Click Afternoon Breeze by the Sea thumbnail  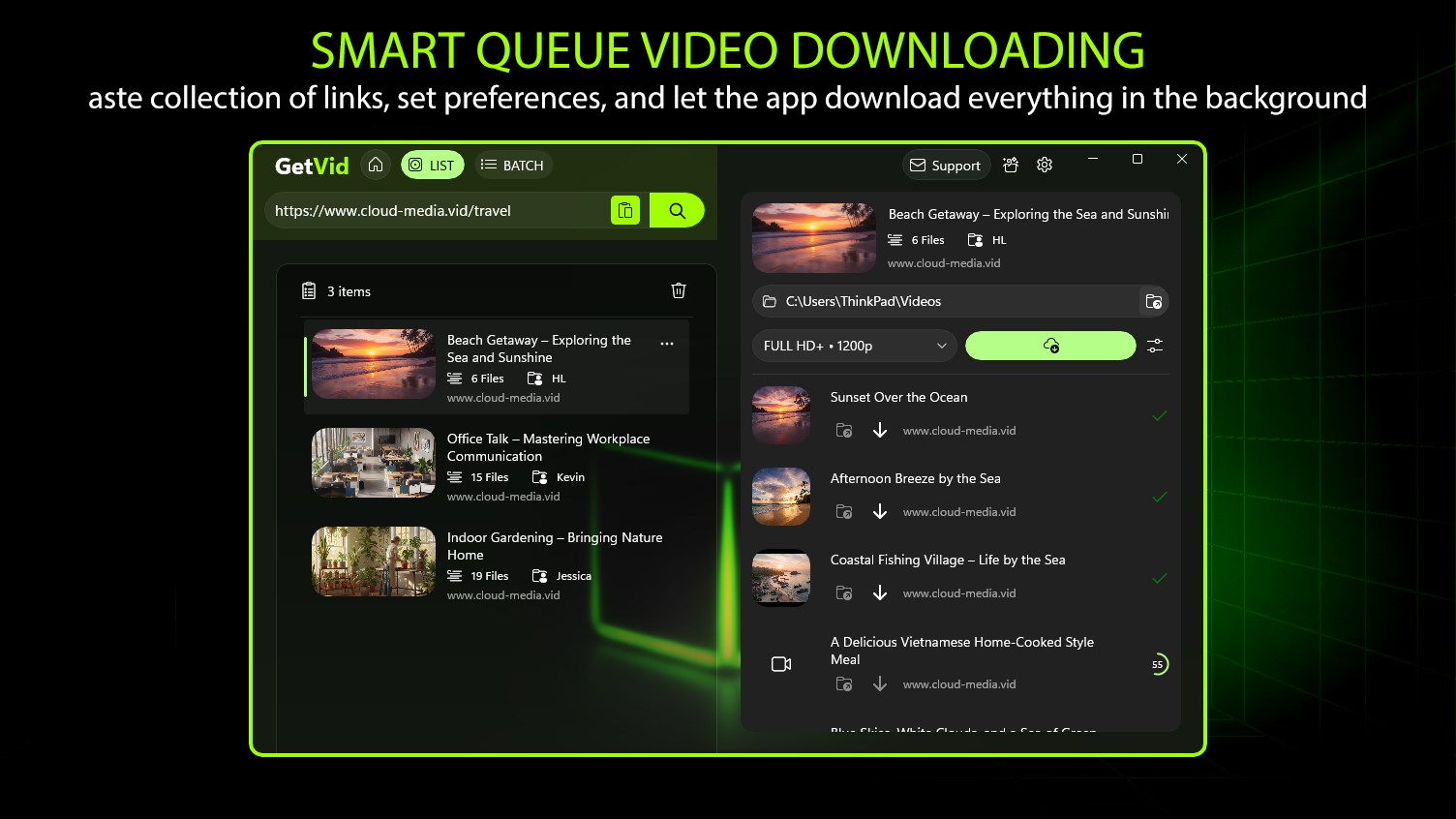point(781,497)
